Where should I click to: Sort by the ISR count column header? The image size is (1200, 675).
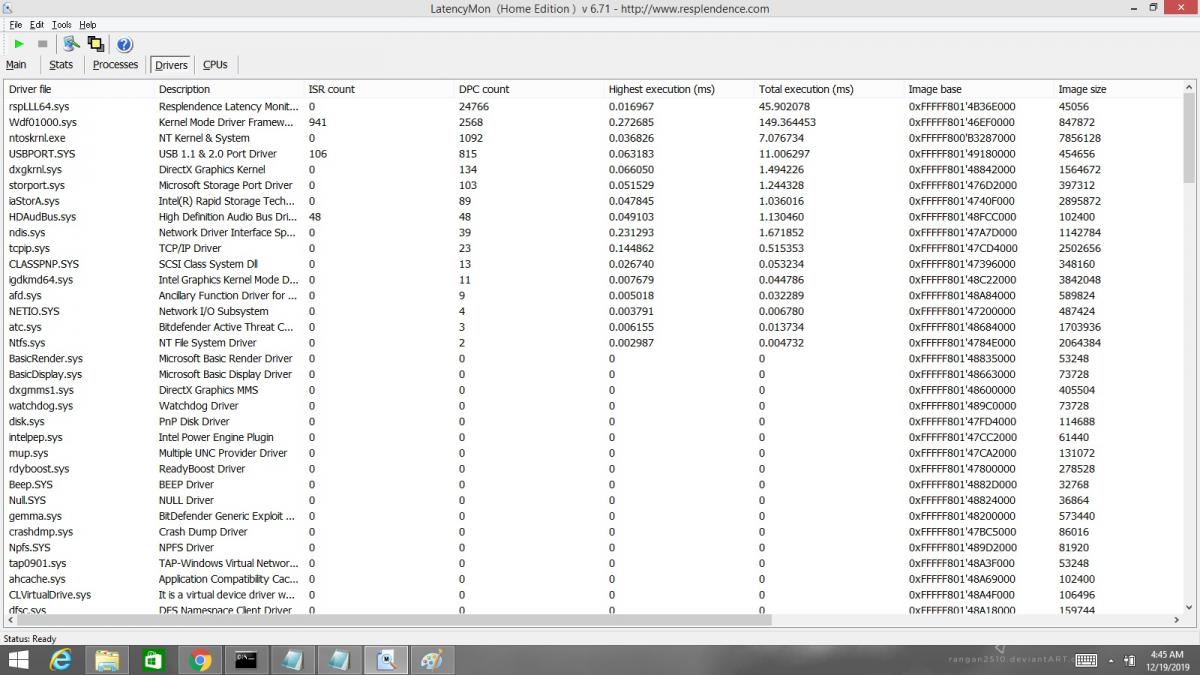(x=379, y=89)
